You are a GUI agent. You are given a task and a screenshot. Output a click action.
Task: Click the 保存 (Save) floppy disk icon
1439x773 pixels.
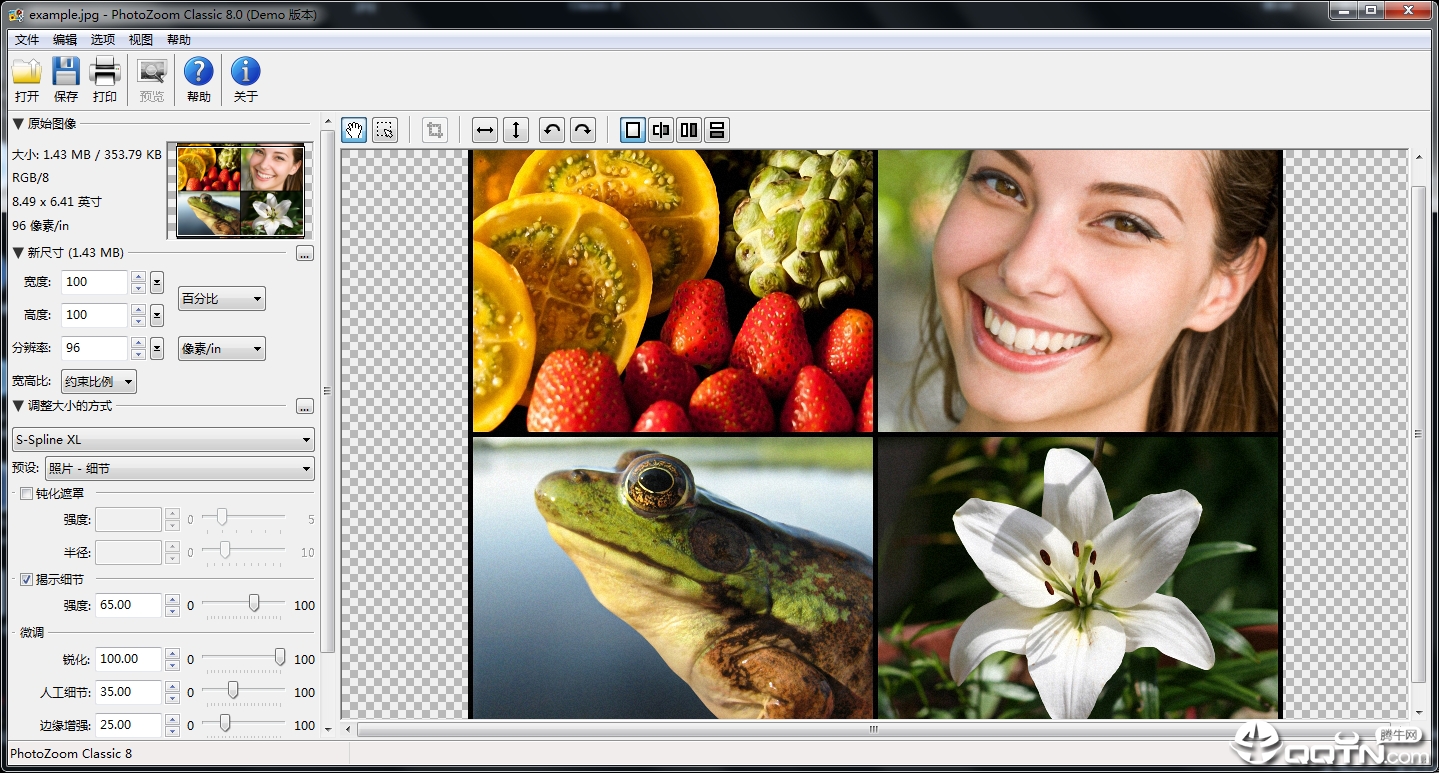point(66,71)
